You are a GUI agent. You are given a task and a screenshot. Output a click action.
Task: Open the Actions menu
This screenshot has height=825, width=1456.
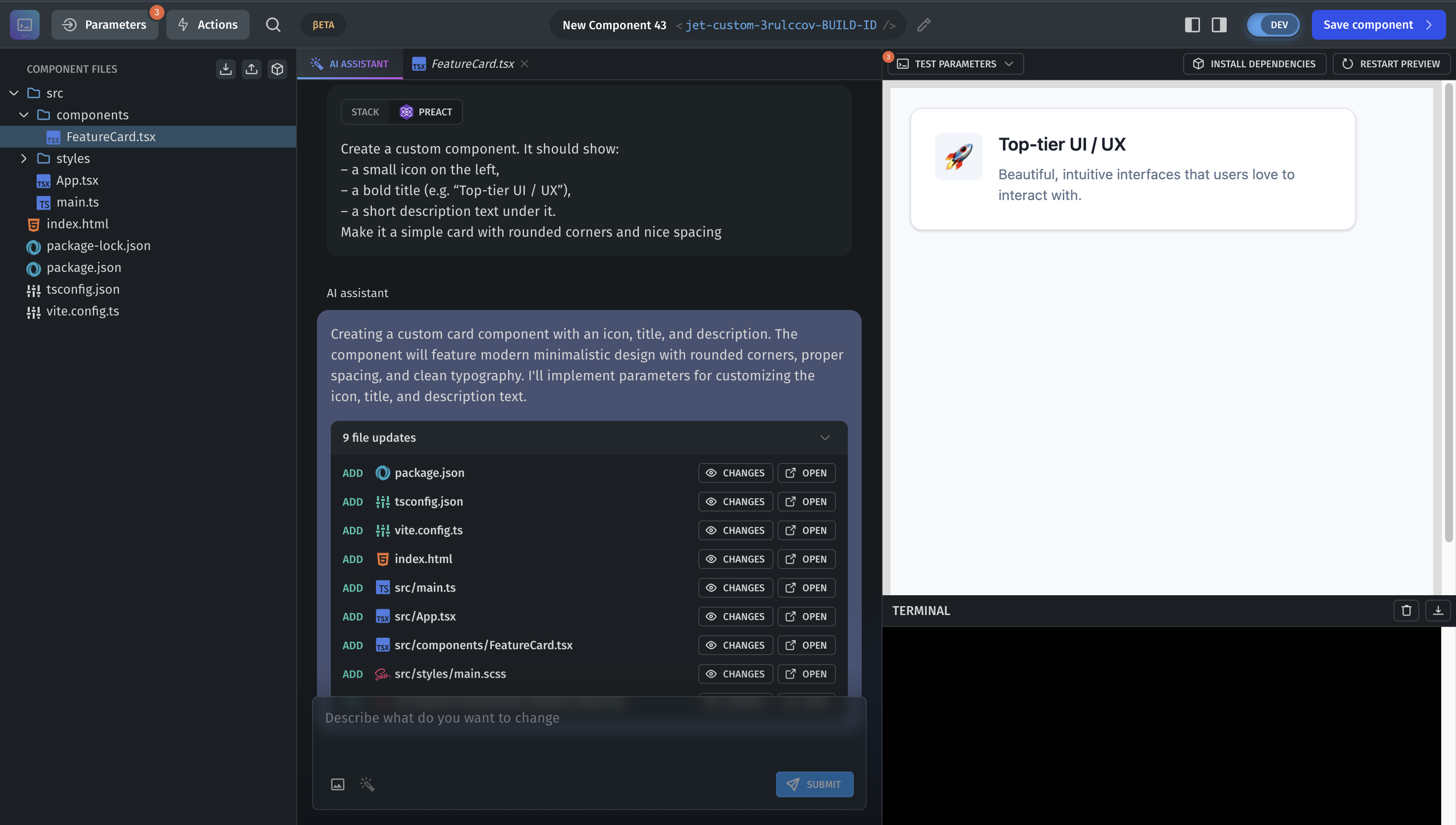point(208,25)
